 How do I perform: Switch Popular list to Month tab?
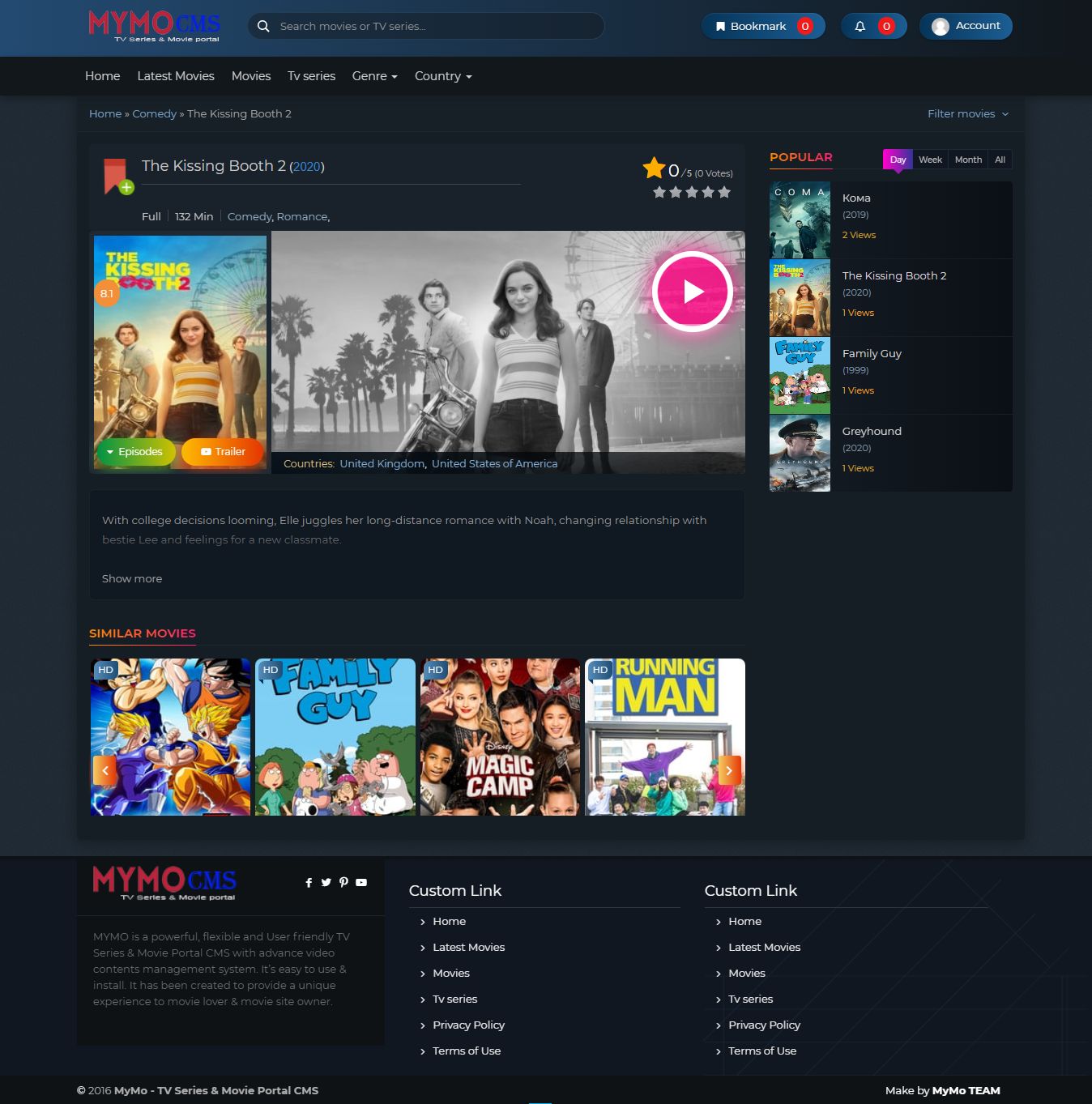[x=968, y=160]
